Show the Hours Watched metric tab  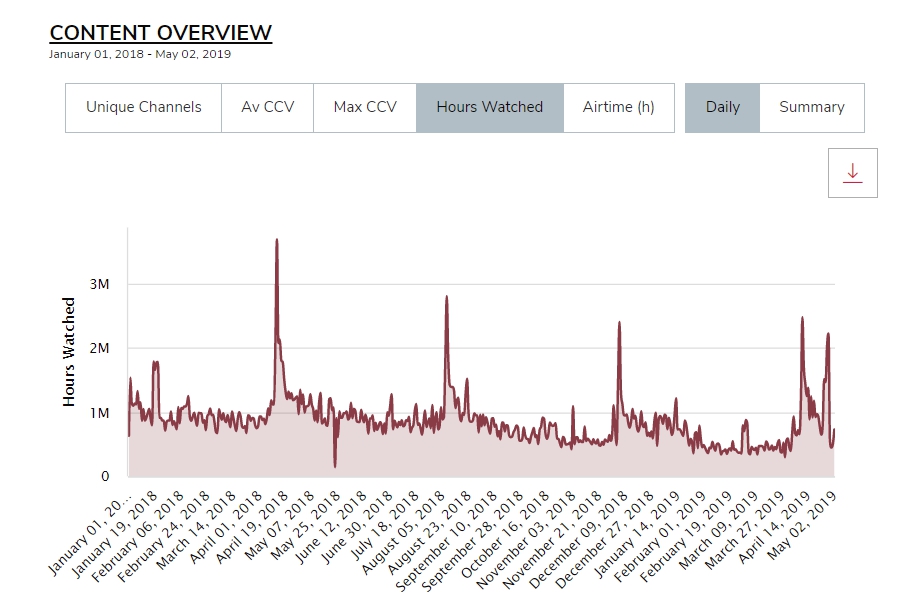(490, 108)
